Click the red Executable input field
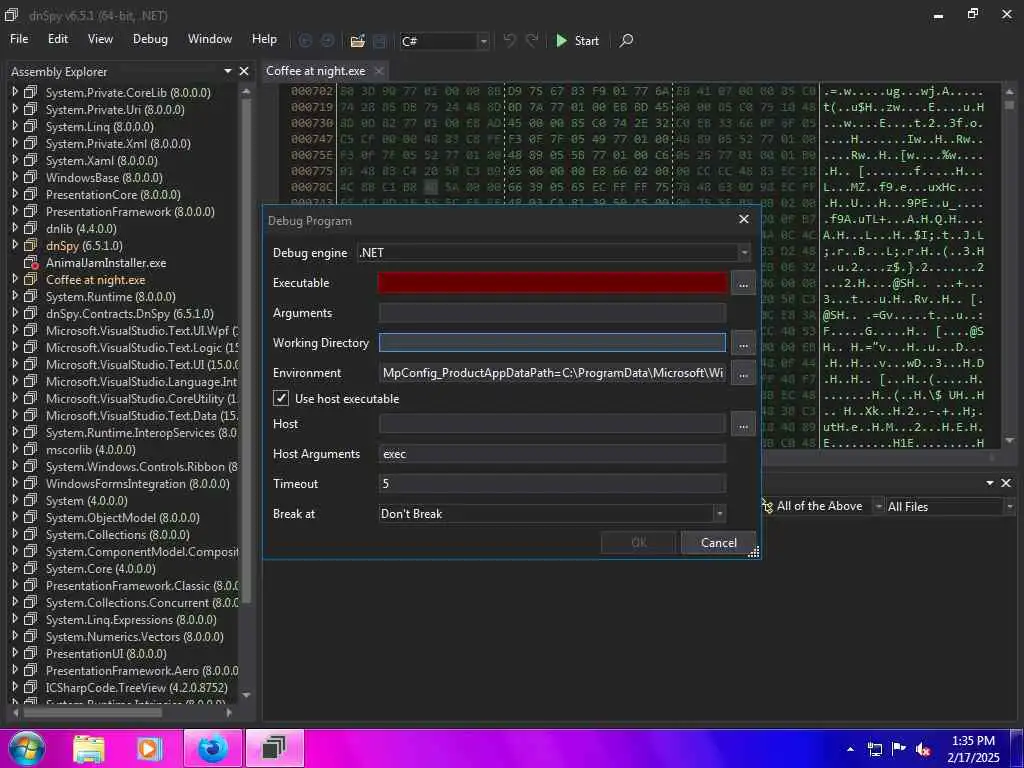Screen dimensions: 1024x768 tap(552, 283)
